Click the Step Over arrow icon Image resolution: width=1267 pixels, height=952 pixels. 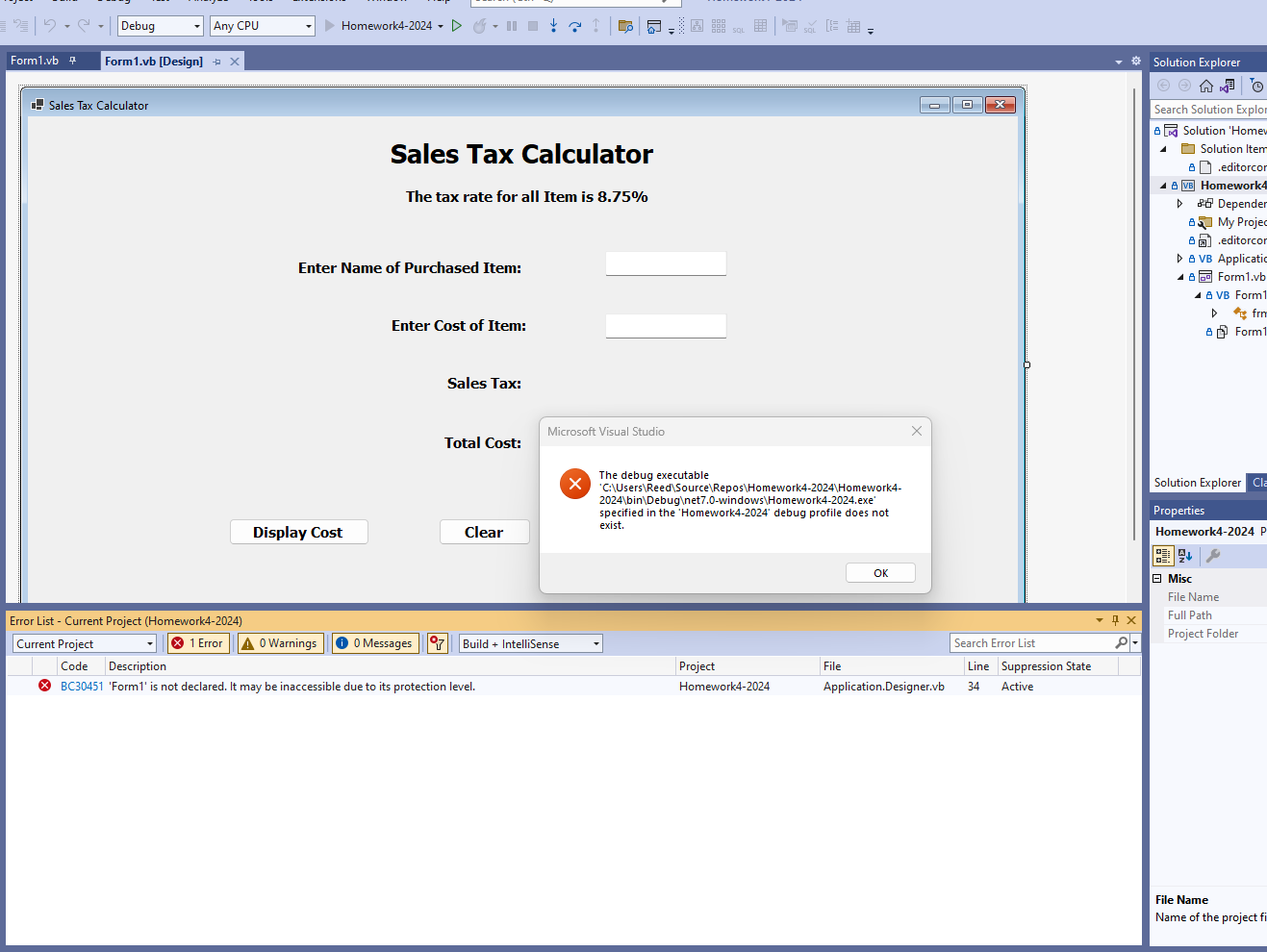coord(575,26)
